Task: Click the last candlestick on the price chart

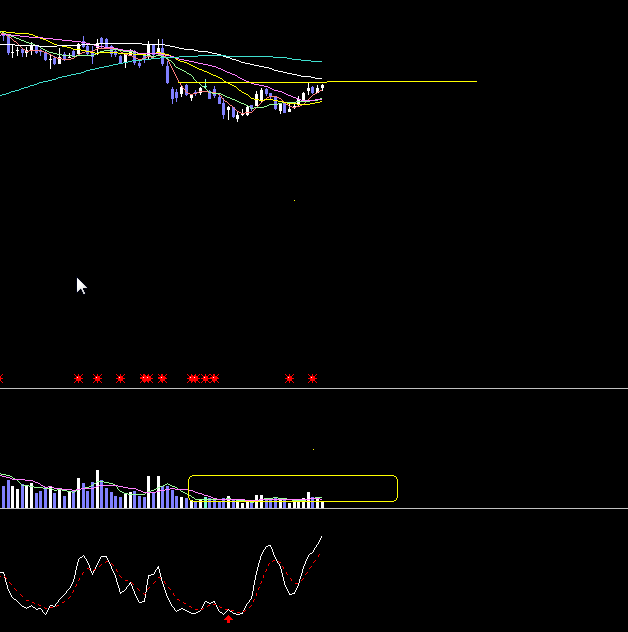Action: [322, 87]
